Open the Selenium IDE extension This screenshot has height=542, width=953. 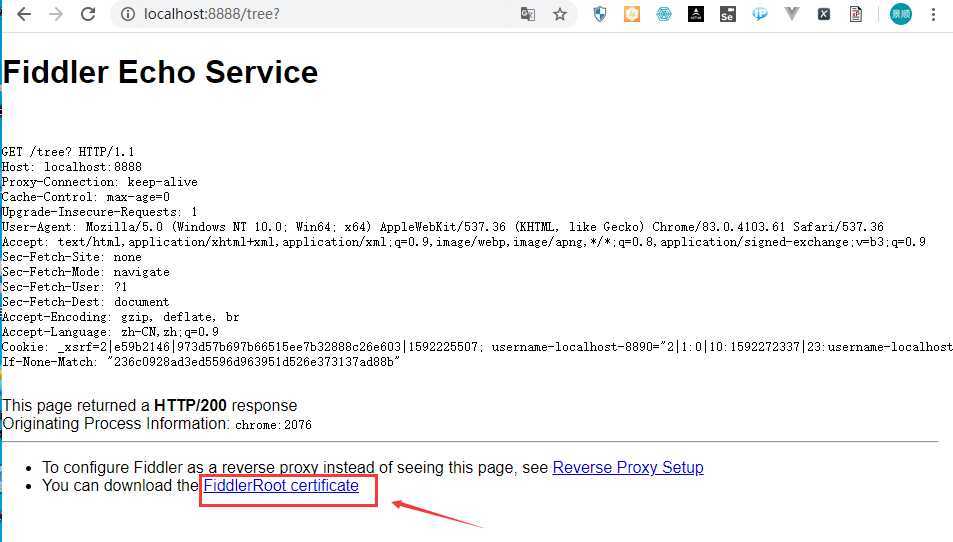[x=728, y=14]
